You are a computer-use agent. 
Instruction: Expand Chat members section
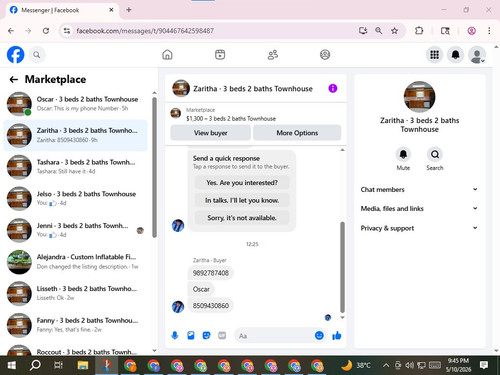[419, 189]
